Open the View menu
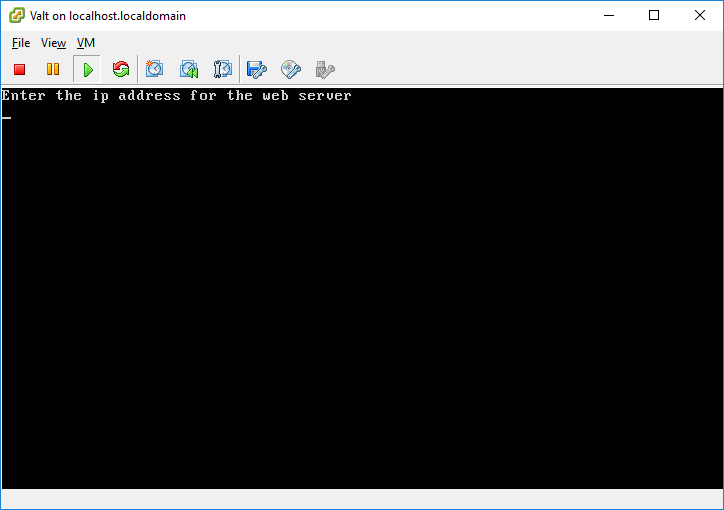This screenshot has width=724, height=510. 54,43
